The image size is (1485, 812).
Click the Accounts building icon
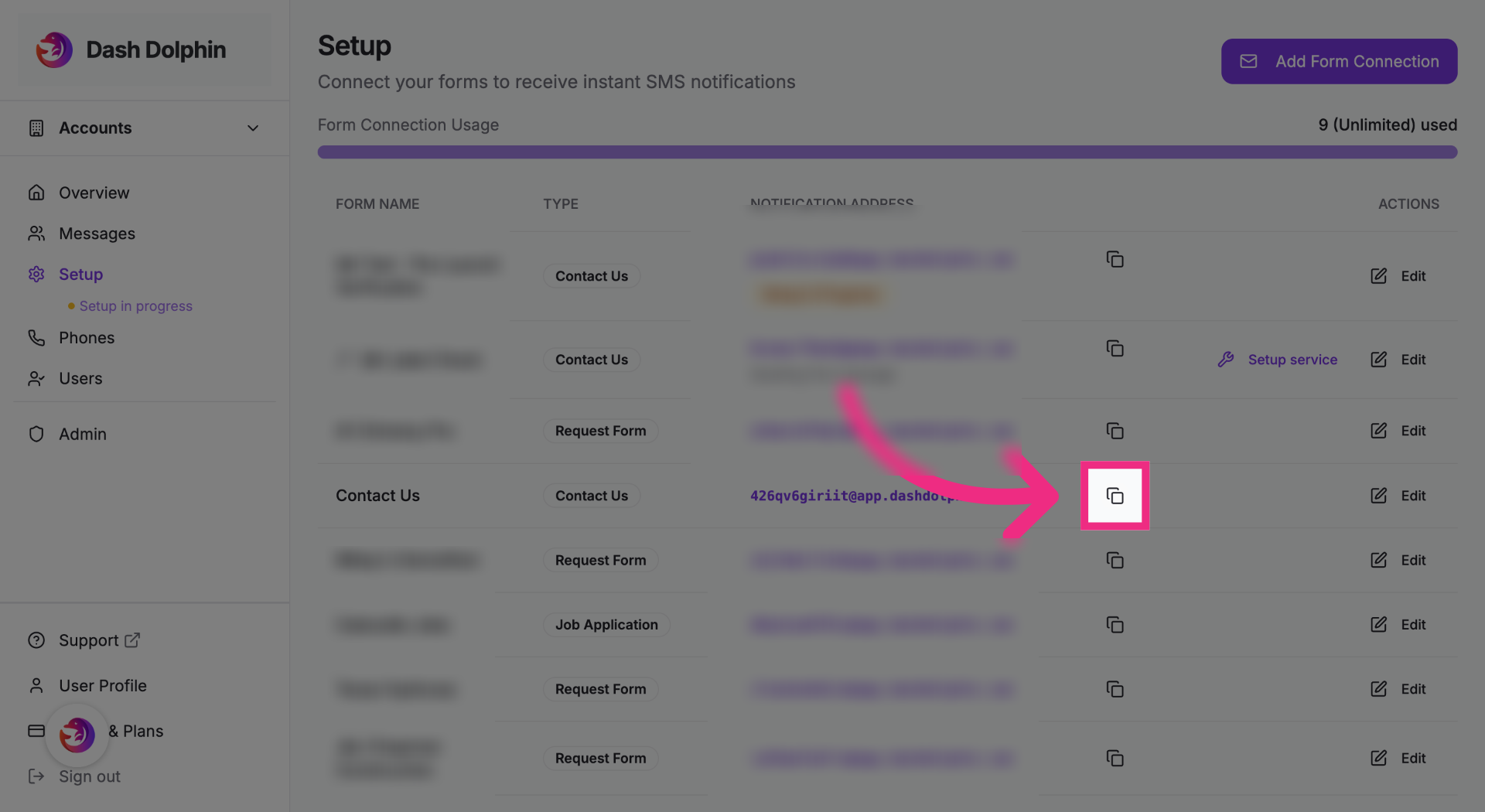(36, 128)
